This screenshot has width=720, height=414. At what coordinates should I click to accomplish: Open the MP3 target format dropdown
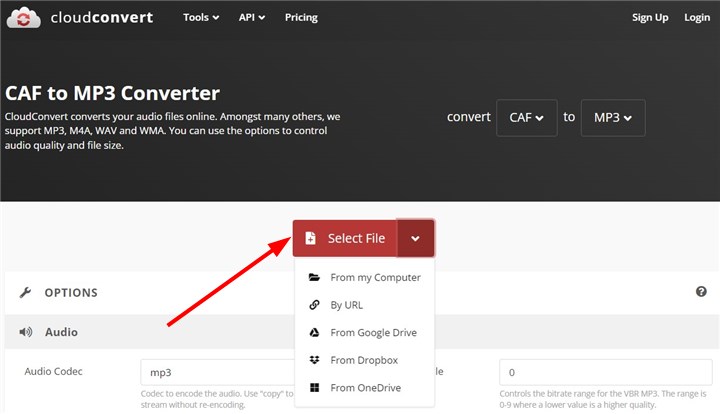pos(613,117)
